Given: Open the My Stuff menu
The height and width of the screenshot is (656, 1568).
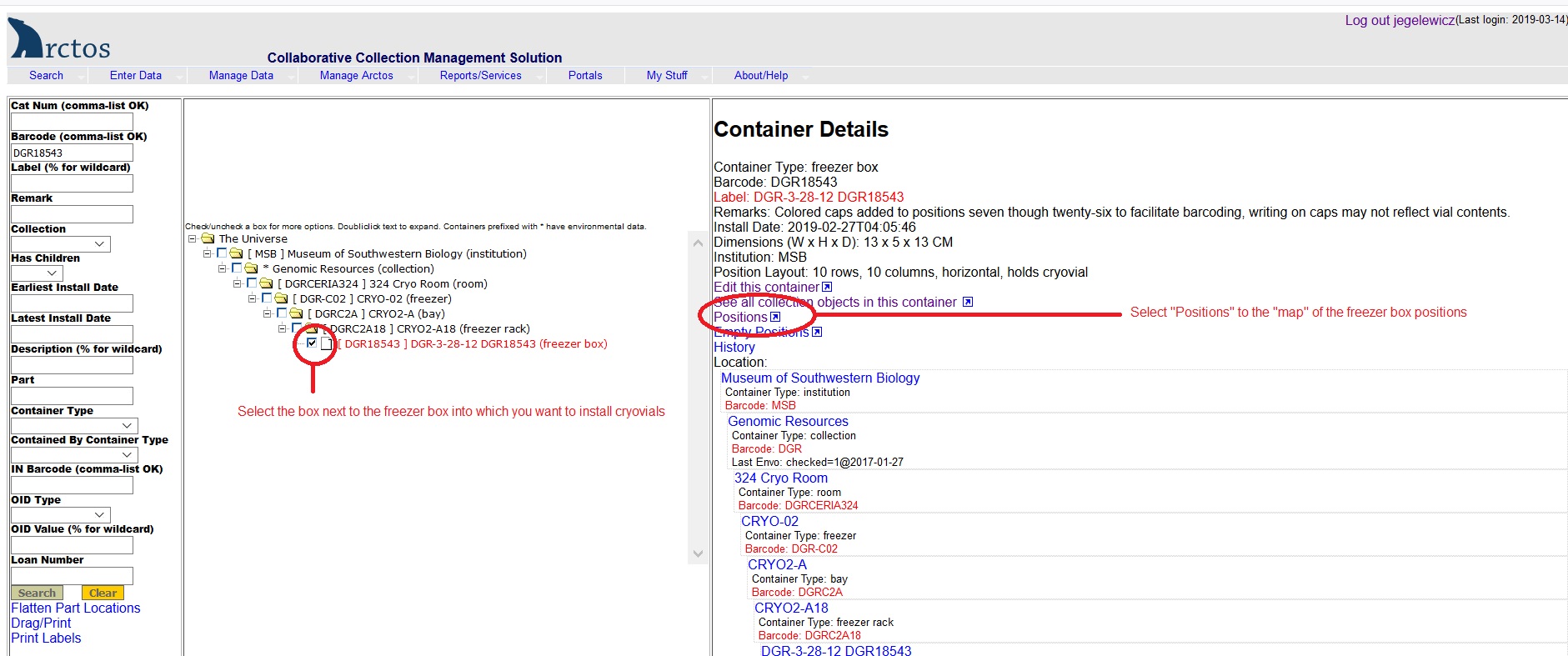Looking at the screenshot, I should [x=667, y=75].
